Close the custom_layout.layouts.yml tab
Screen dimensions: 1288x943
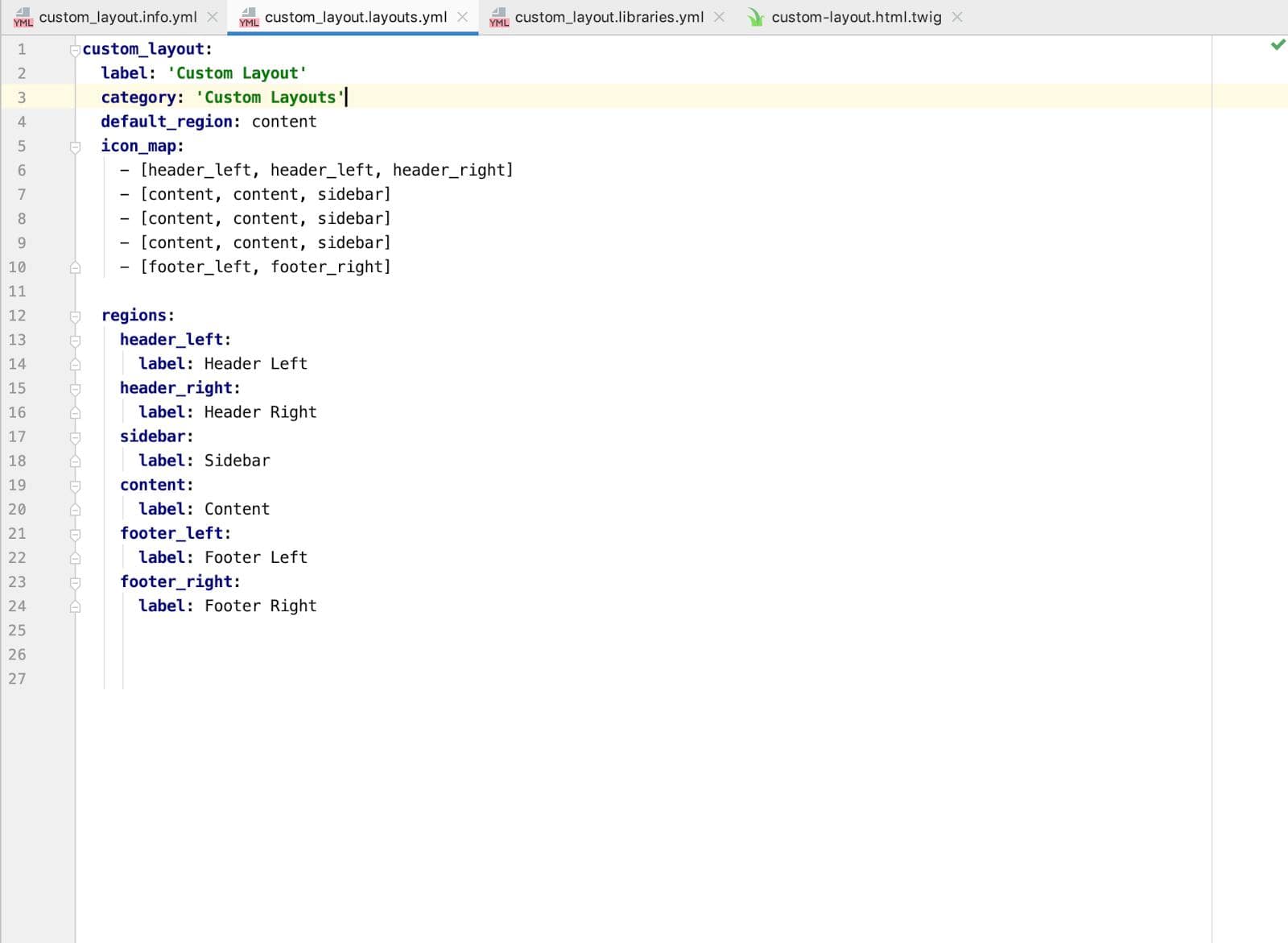click(463, 17)
